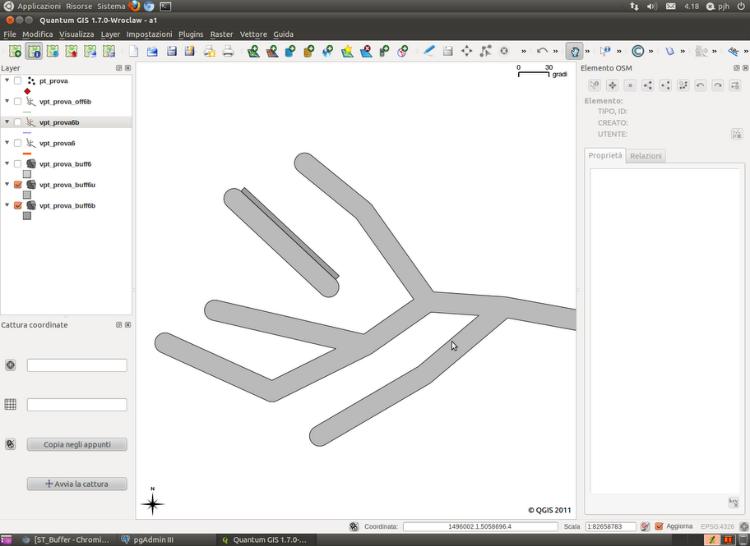Enable visibility of pt_prova layer
Viewport: 750px width, 546px height.
point(18,81)
